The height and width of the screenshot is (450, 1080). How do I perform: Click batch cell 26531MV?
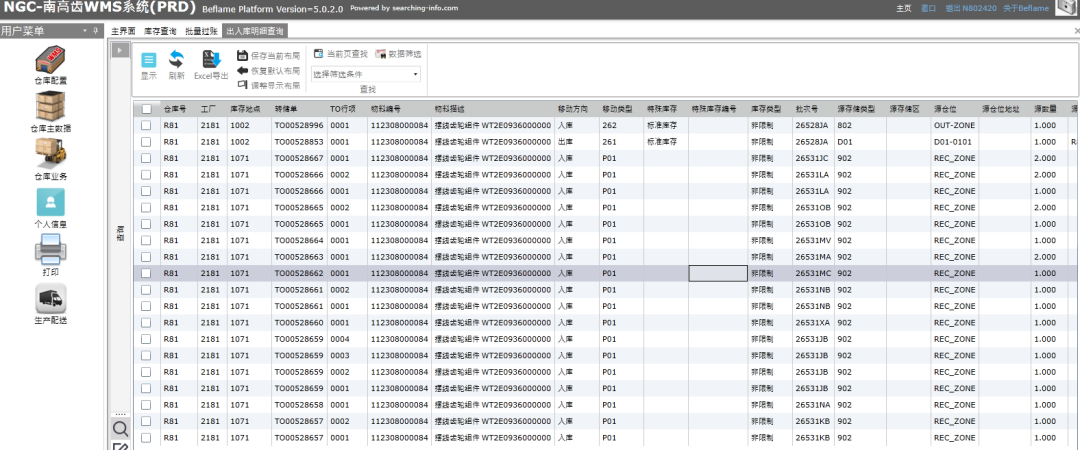813,241
